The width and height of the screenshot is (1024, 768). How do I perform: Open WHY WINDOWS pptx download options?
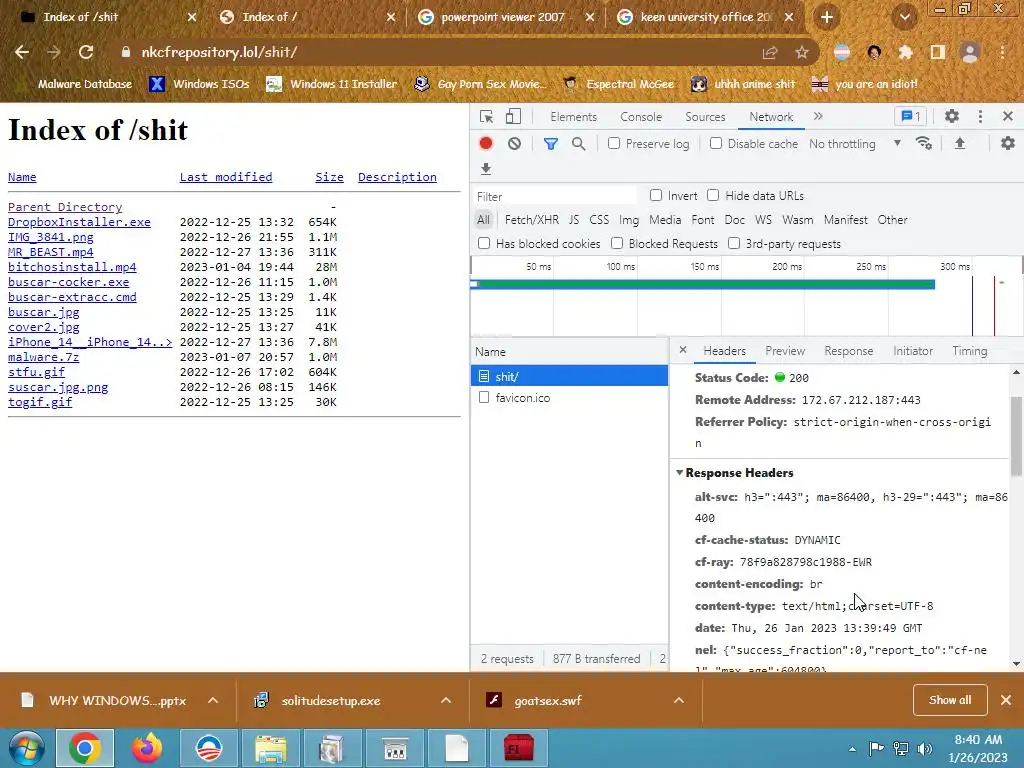coord(213,700)
